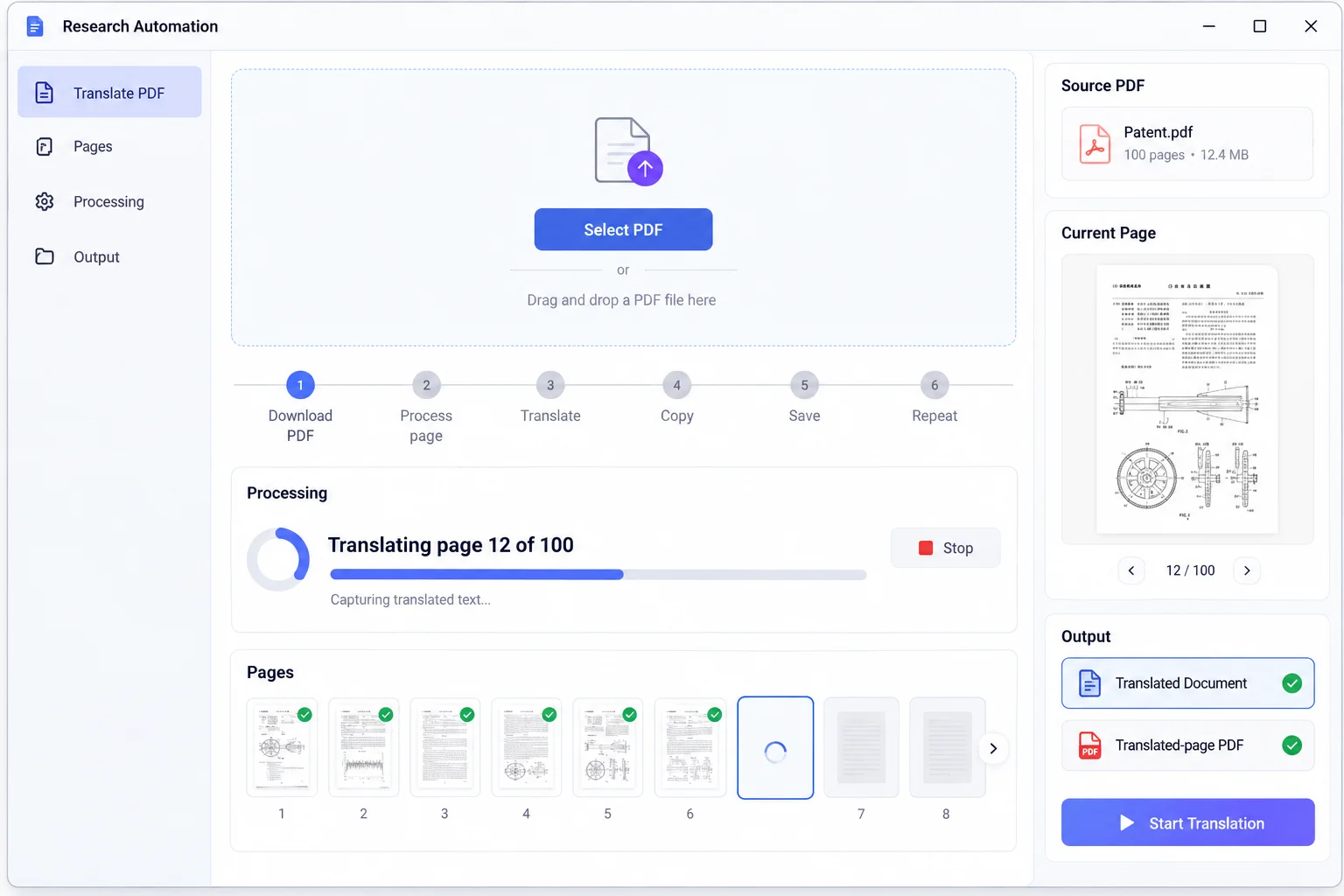Click the Translate PDF document icon in sidebar
Screen dimensions: 1344x896
(x=44, y=92)
